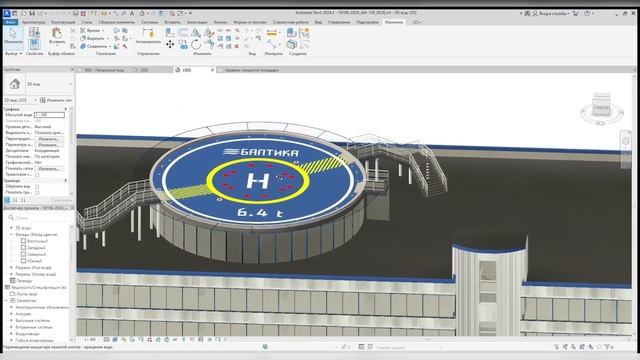
Task: Switch to the Управление ribbon tab
Action: [339, 22]
